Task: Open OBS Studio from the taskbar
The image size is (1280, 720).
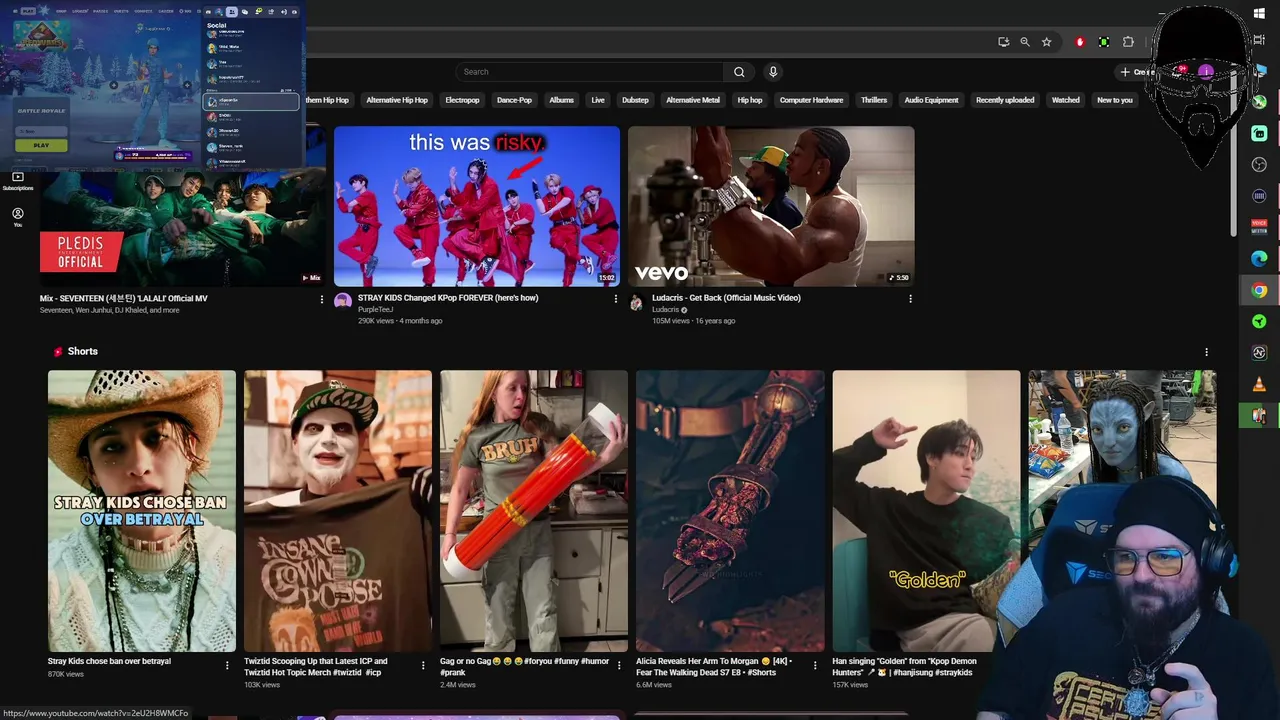Action: pos(1259,165)
